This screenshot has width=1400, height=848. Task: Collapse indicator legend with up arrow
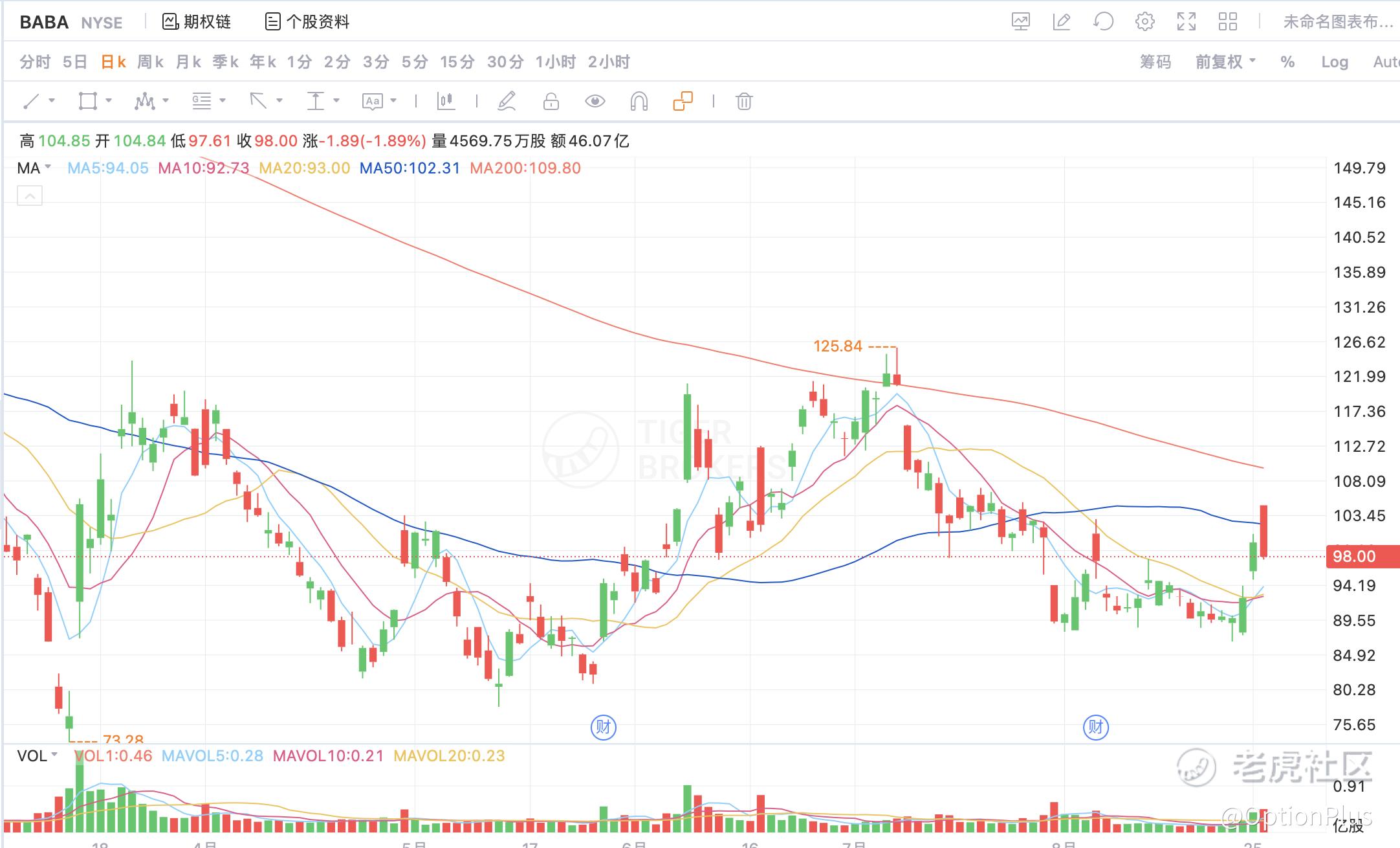30,195
